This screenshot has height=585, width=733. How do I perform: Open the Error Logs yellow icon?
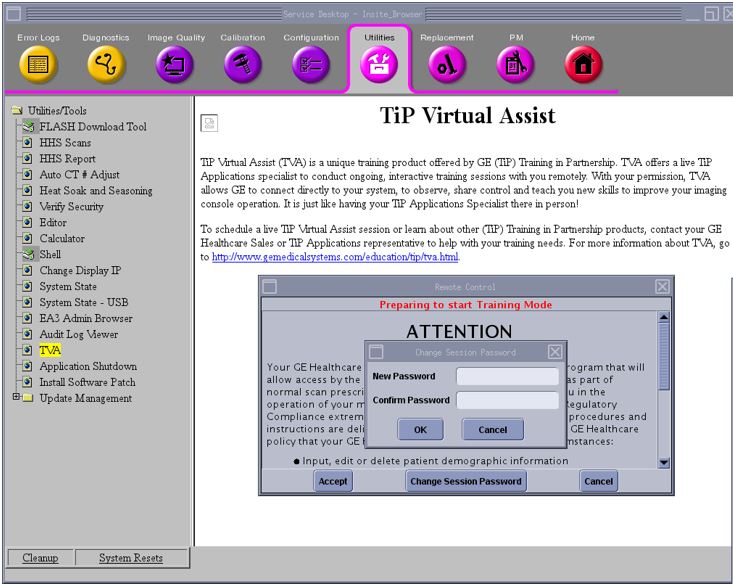coord(38,66)
